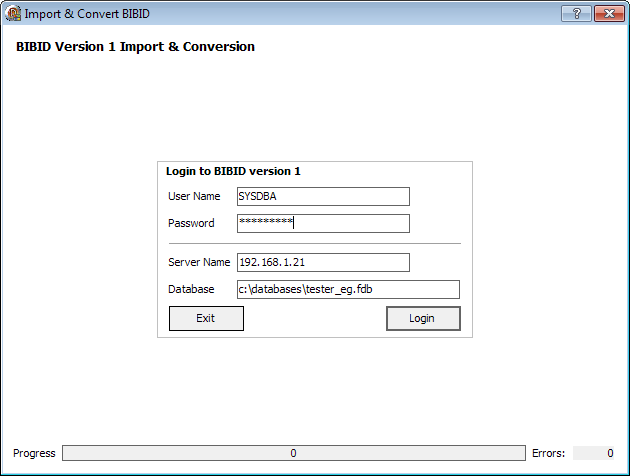The image size is (630, 476).
Task: Click the progress bar at the bottom
Action: pyautogui.click(x=293, y=453)
